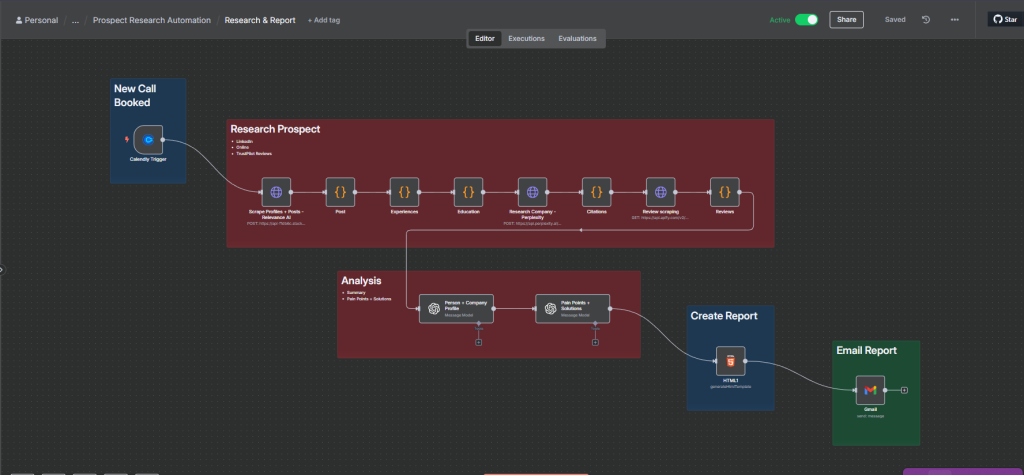
Task: Open the three-dot options menu
Action: (954, 19)
